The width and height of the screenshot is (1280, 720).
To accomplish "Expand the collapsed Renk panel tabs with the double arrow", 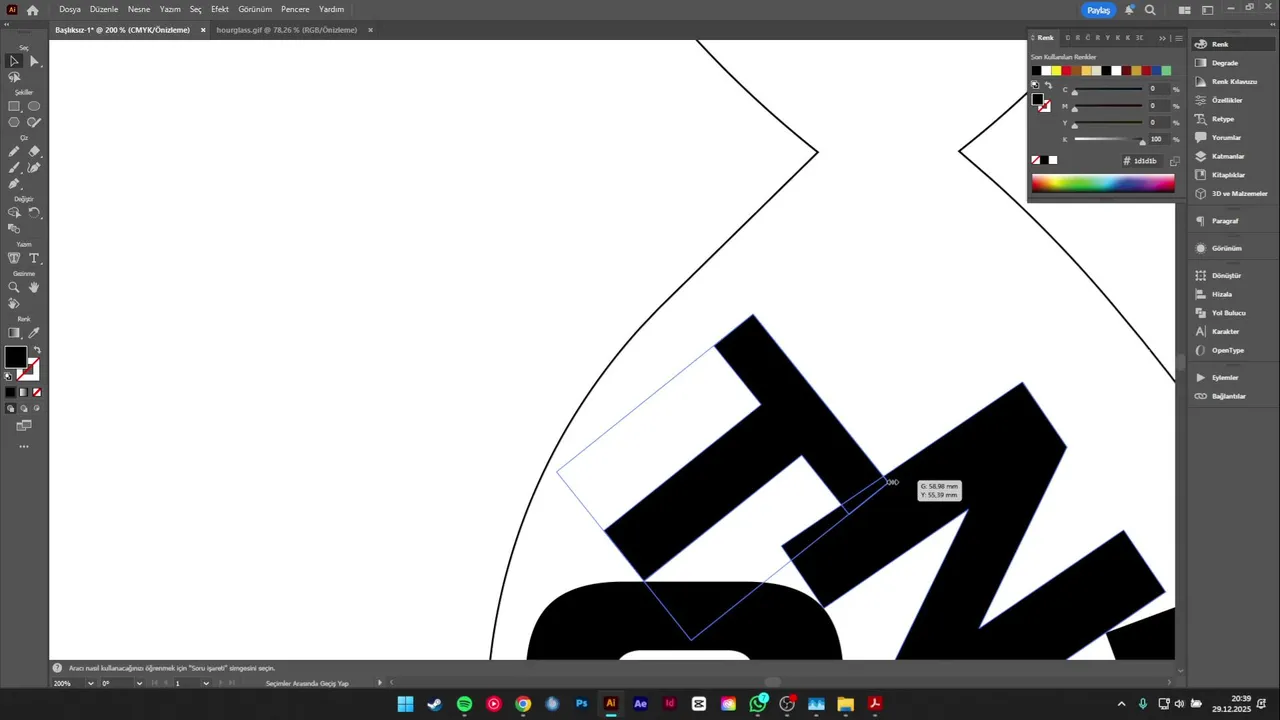I will (1163, 38).
